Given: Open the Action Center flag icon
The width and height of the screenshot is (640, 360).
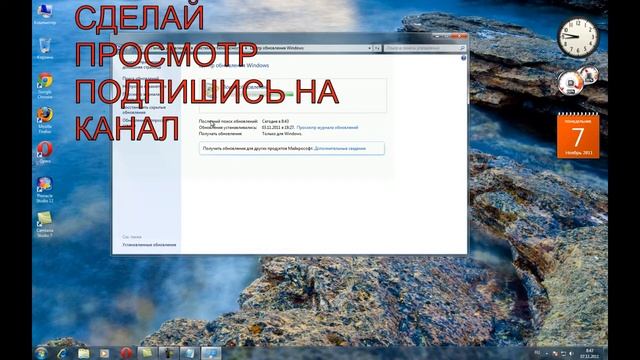Looking at the screenshot, I should 555,353.
